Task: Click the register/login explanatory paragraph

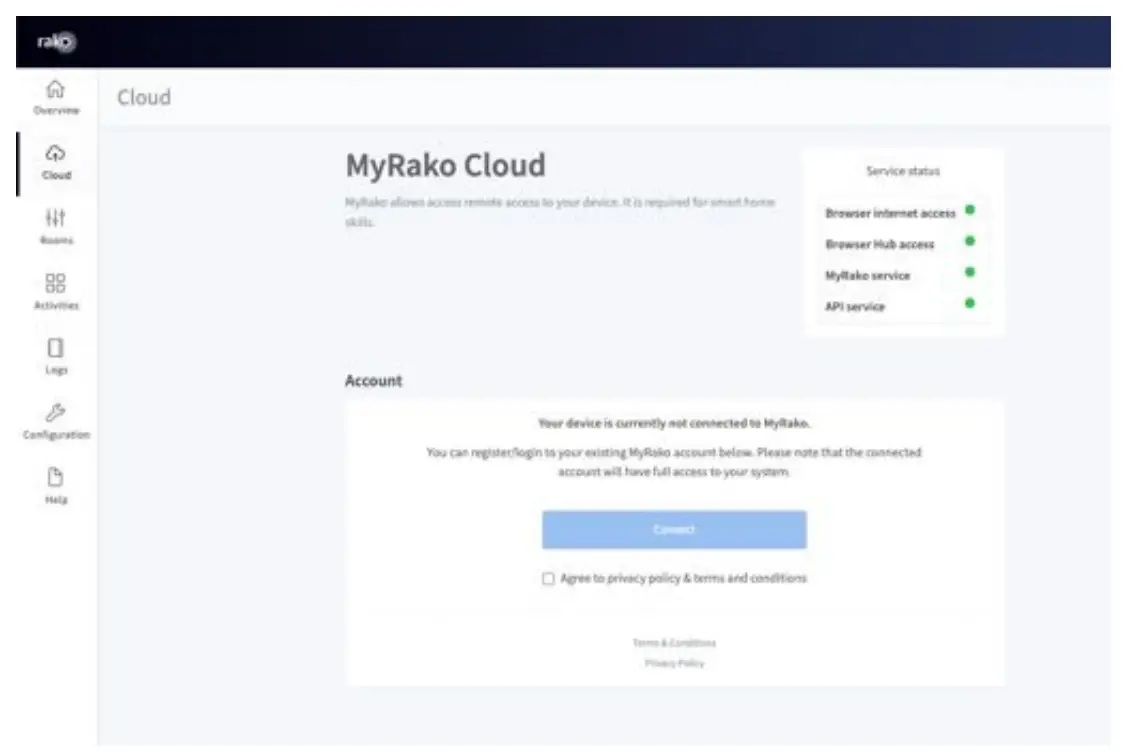Action: click(674, 462)
